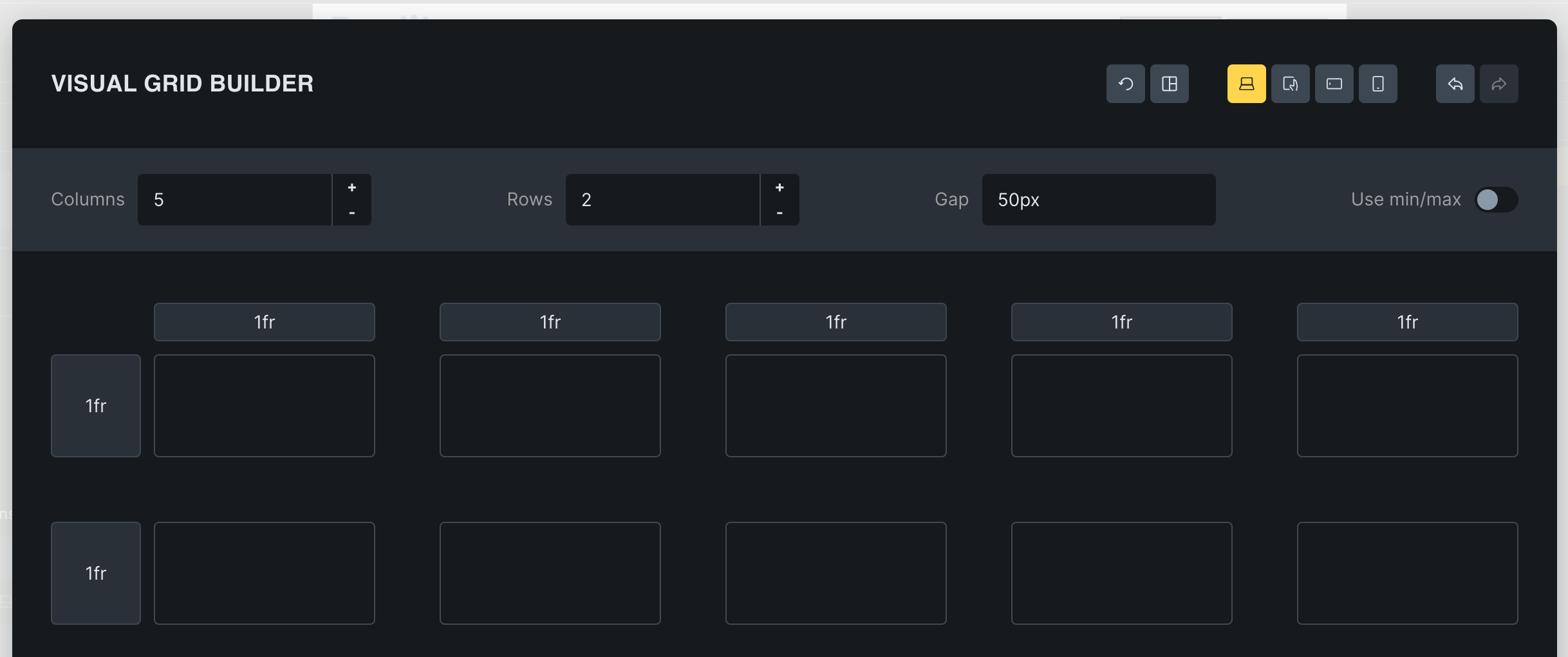Select the desktop laptop breakpoint icon
Viewport: 1568px width, 657px height.
pos(1246,84)
